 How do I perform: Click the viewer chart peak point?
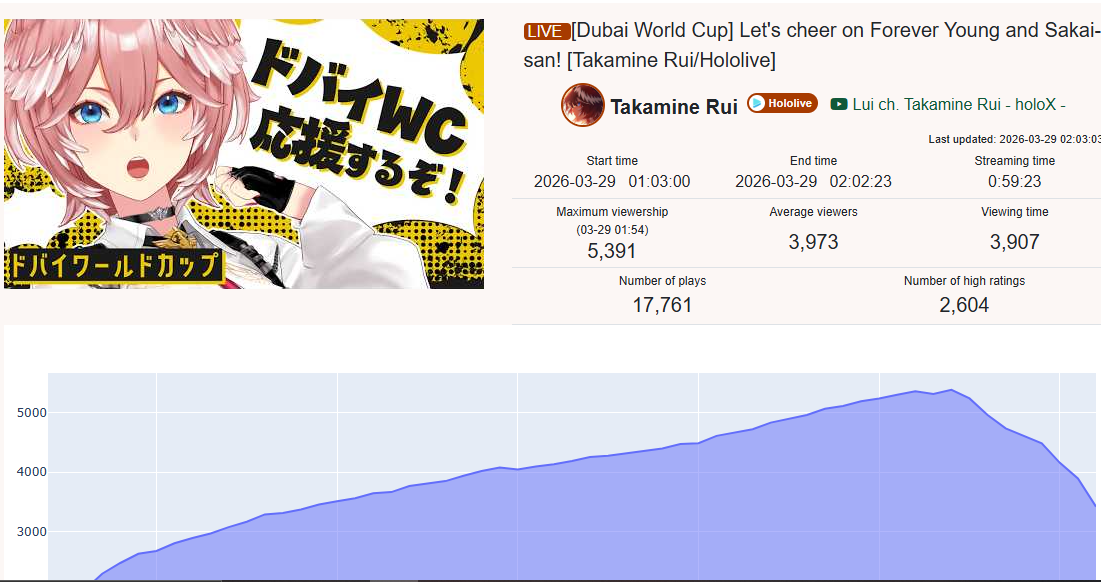(951, 390)
